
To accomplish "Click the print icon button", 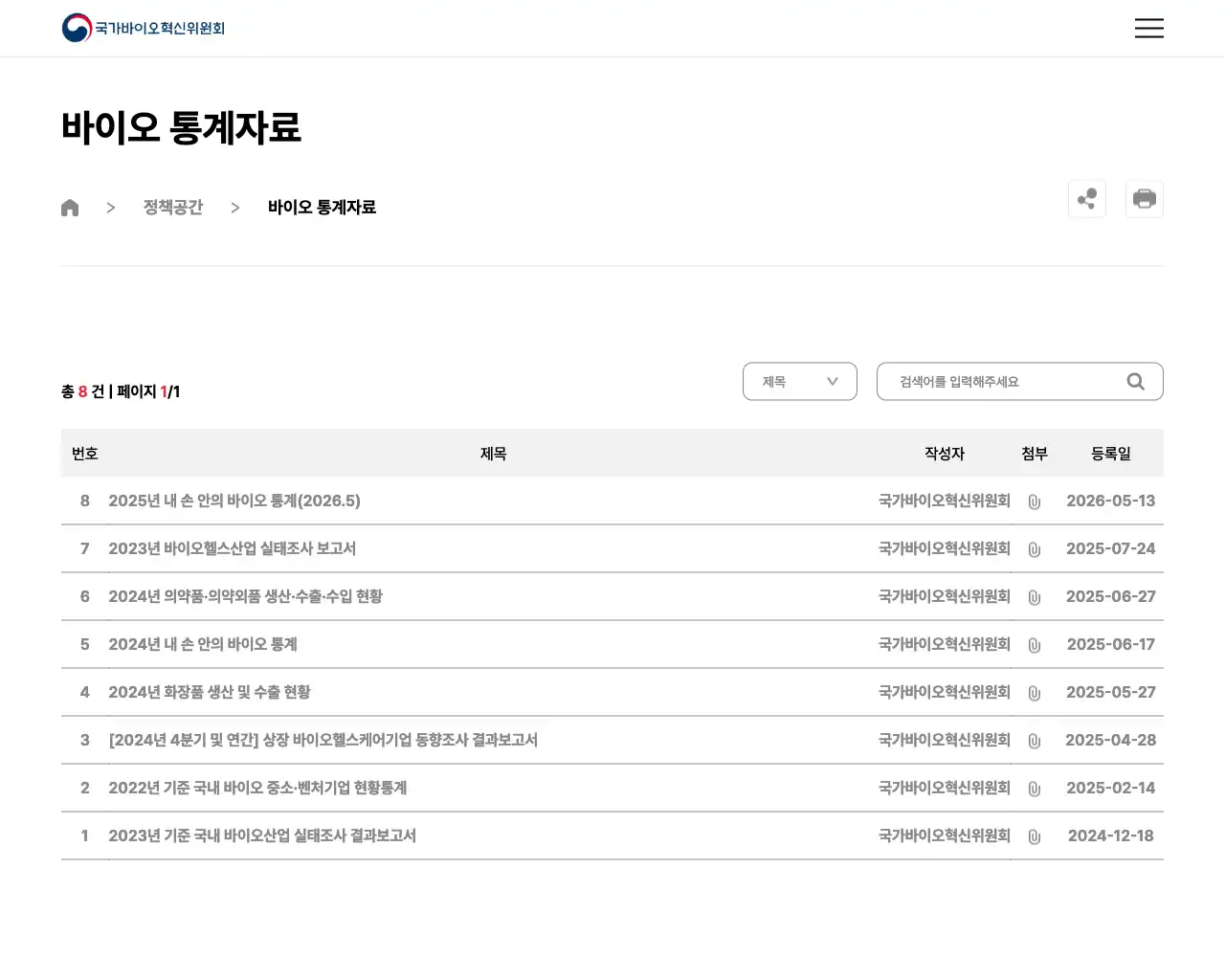I will 1145,199.
